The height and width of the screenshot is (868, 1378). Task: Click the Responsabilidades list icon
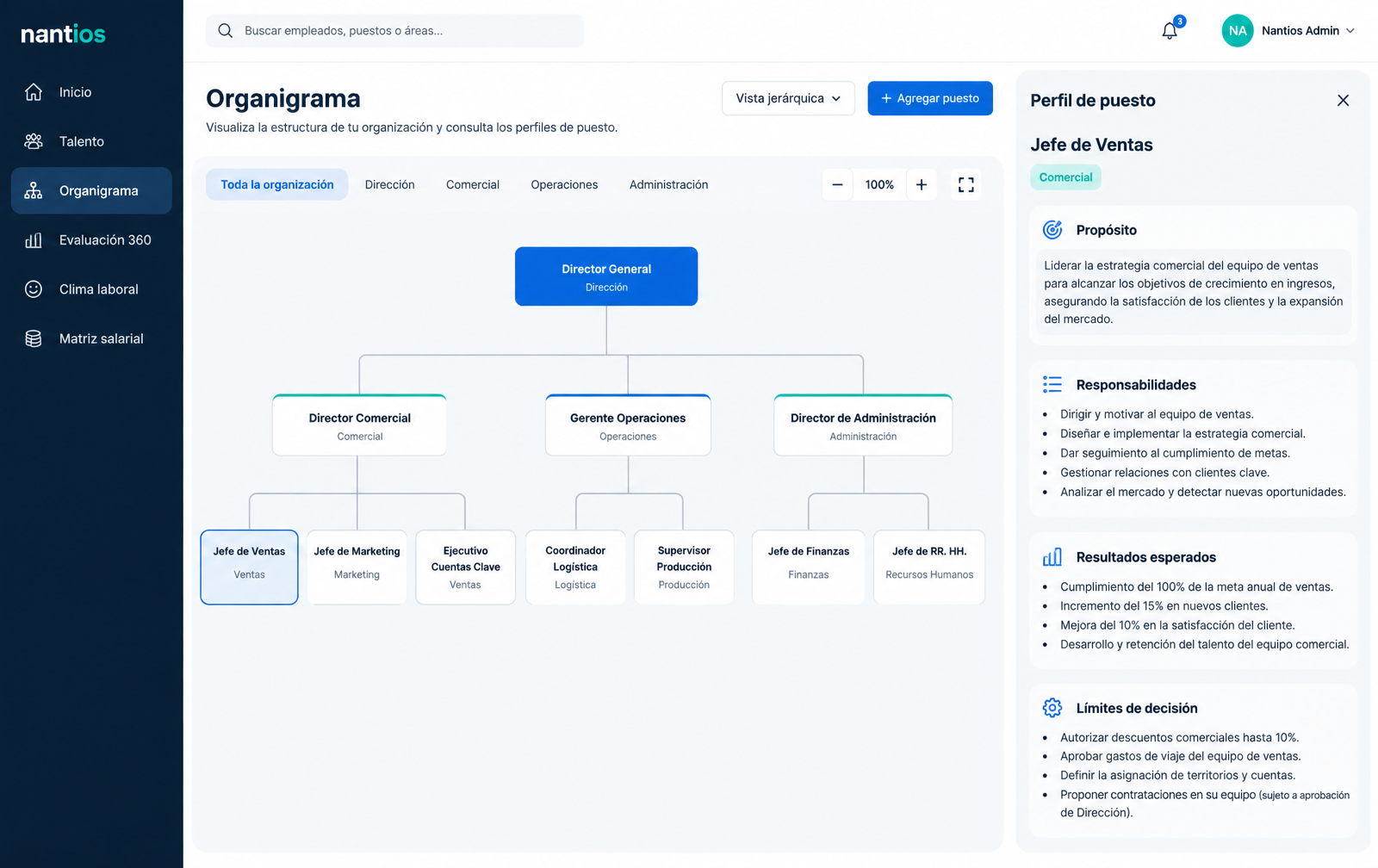click(x=1052, y=384)
